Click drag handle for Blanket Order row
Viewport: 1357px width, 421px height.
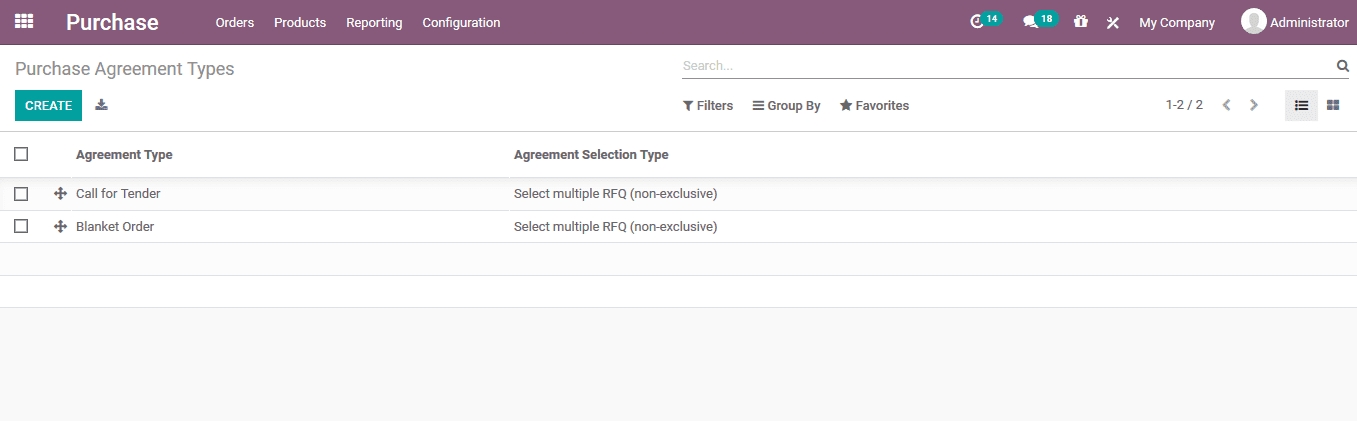[60, 227]
